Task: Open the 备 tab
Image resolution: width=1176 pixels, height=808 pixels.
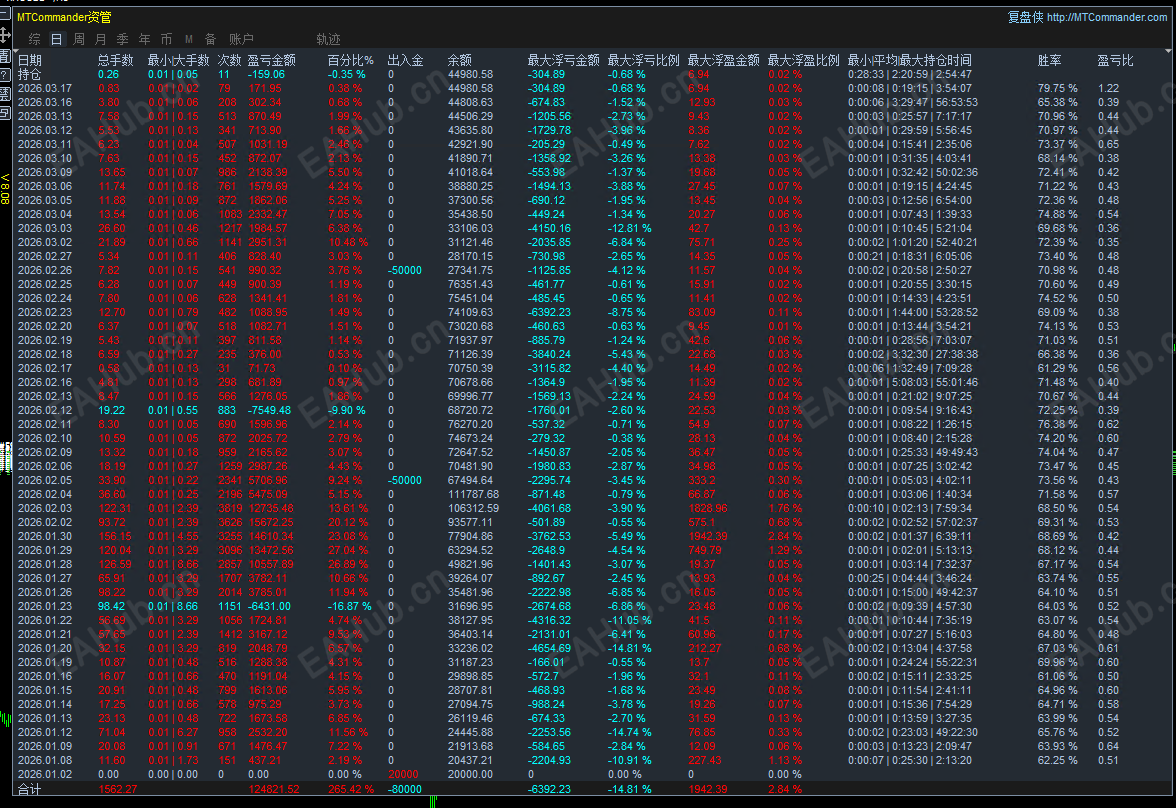Action: 210,39
